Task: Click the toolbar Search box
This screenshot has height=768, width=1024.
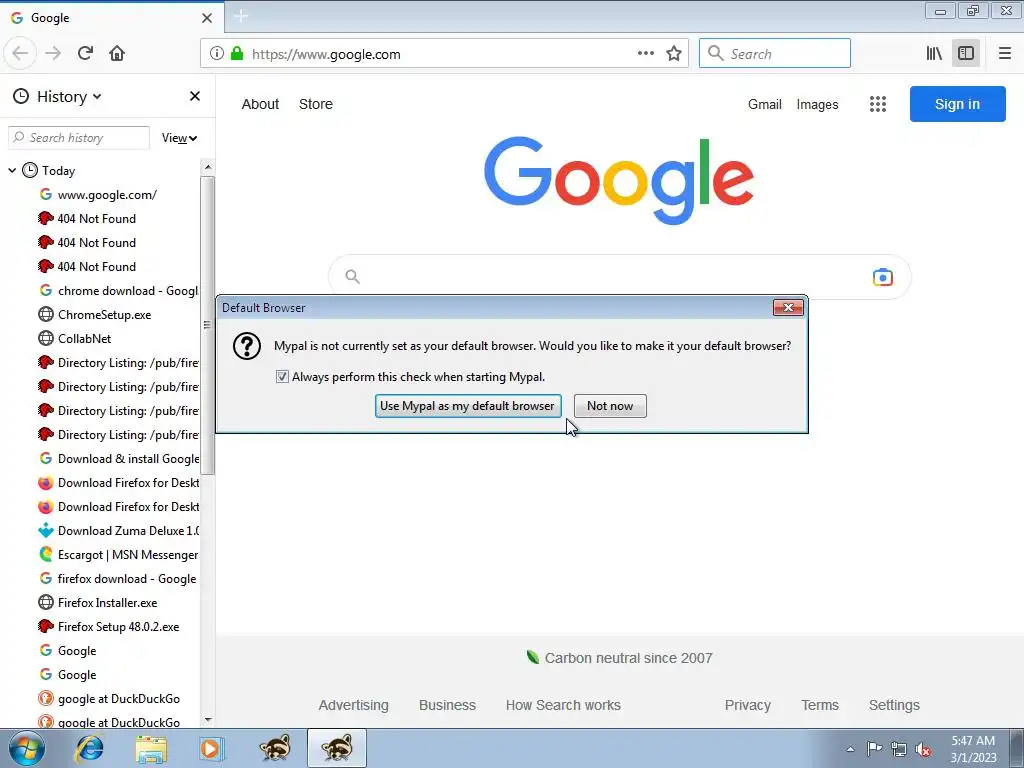Action: pyautogui.click(x=775, y=54)
